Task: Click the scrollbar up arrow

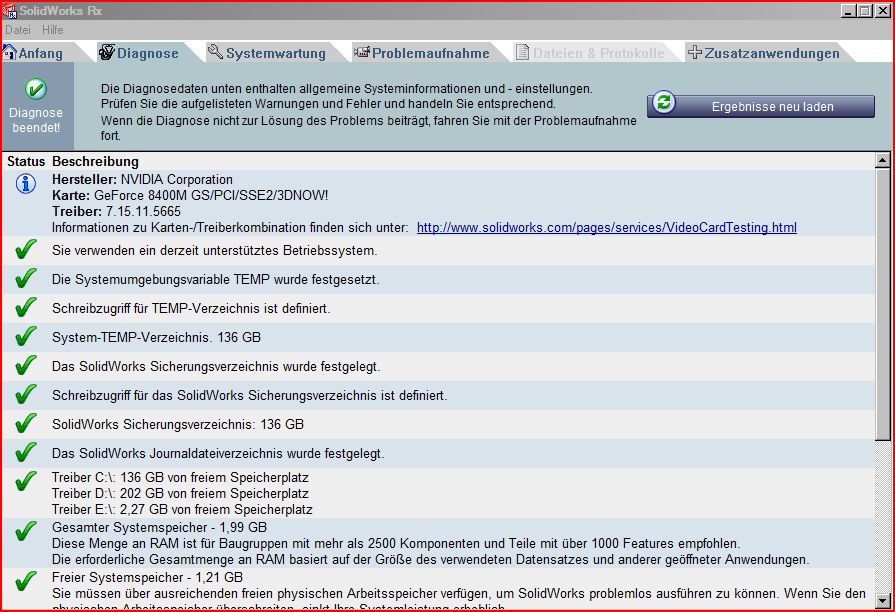Action: (x=882, y=161)
